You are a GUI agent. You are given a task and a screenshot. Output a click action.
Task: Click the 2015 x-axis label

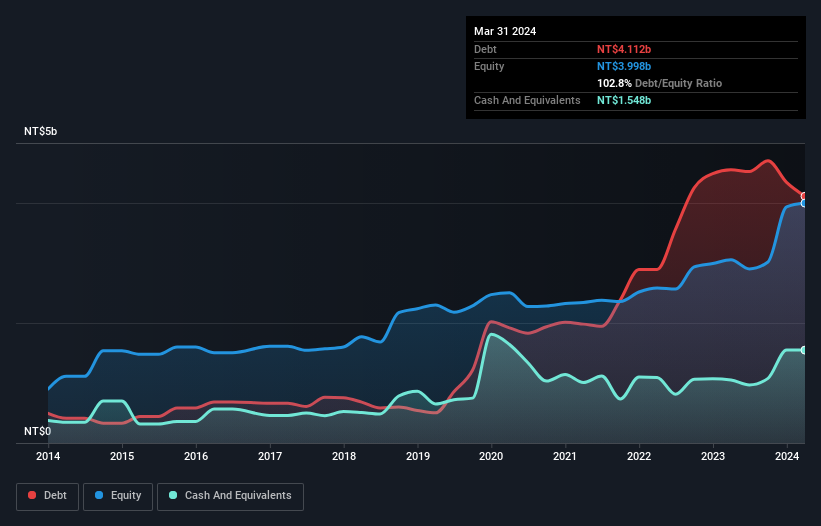pyautogui.click(x=122, y=456)
